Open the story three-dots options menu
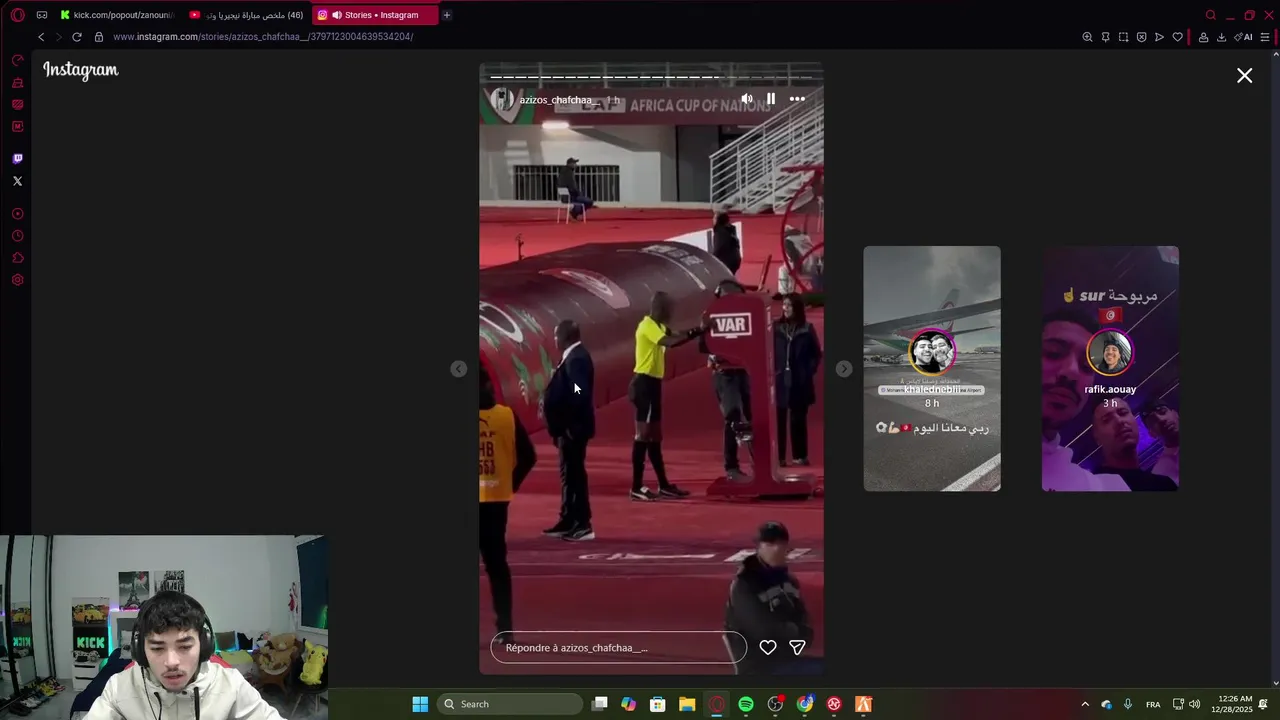 [797, 99]
